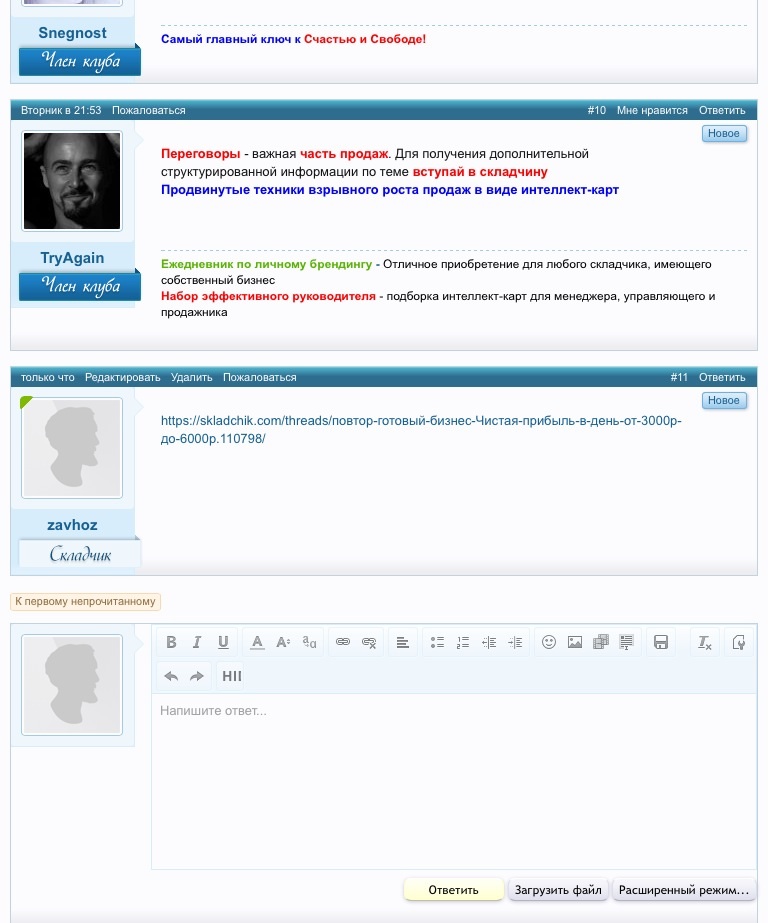The height and width of the screenshot is (923, 768).
Task: Click the red 'вступай в складчину' link
Action: pyautogui.click(x=480, y=172)
